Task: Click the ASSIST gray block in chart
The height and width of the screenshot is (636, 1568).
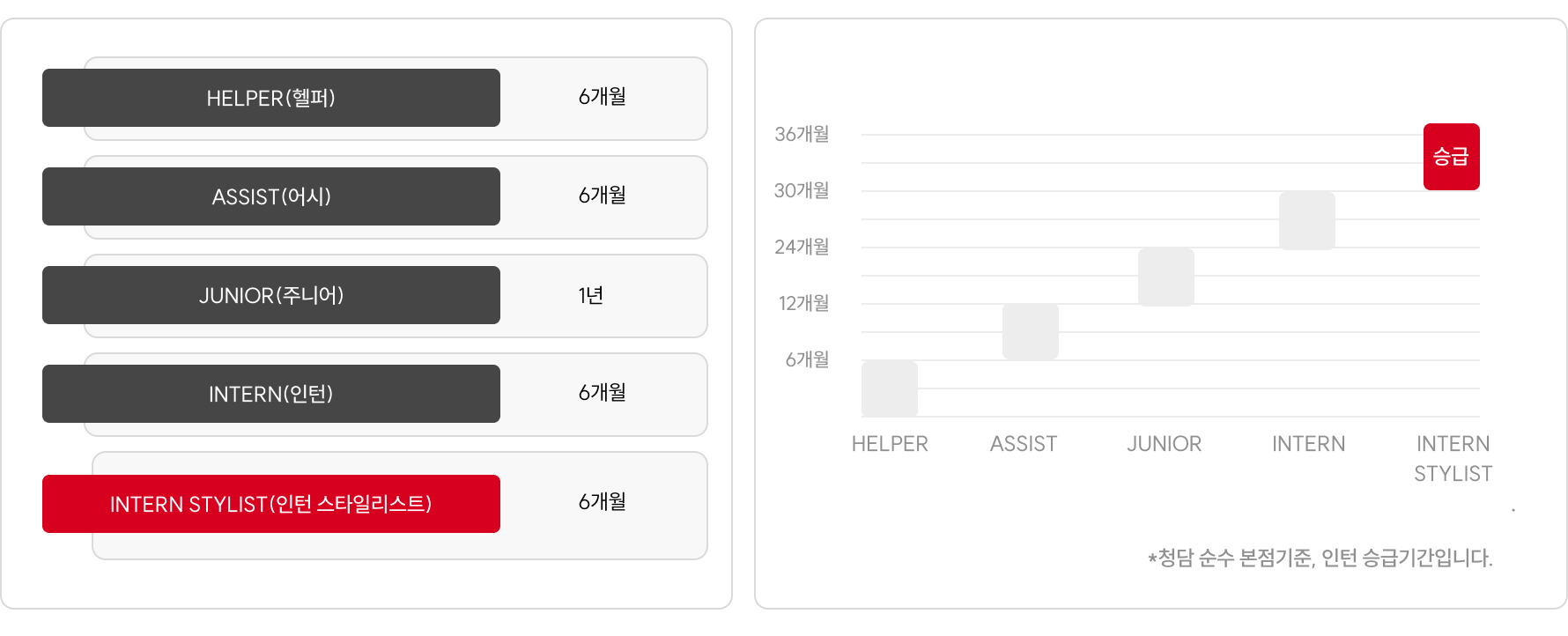Action: pyautogui.click(x=1031, y=332)
